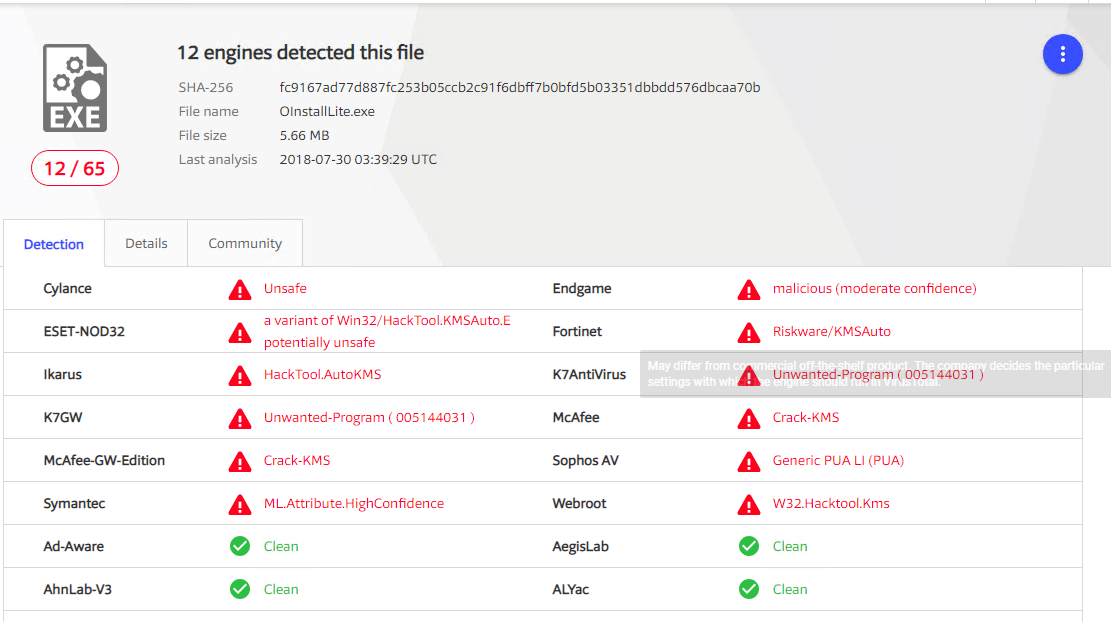Click the Riskware/KMSAuto result

pos(832,331)
